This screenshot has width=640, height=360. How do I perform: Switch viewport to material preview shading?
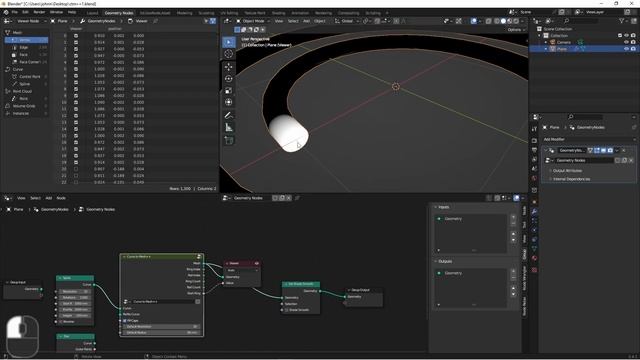[510, 21]
